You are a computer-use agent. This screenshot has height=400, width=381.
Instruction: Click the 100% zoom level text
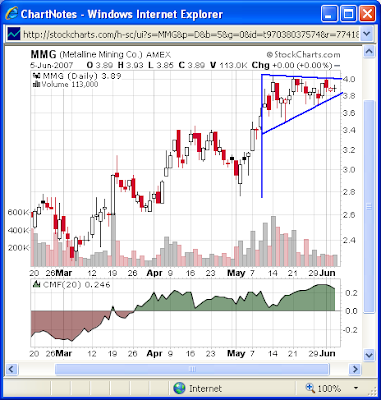coord(329,389)
